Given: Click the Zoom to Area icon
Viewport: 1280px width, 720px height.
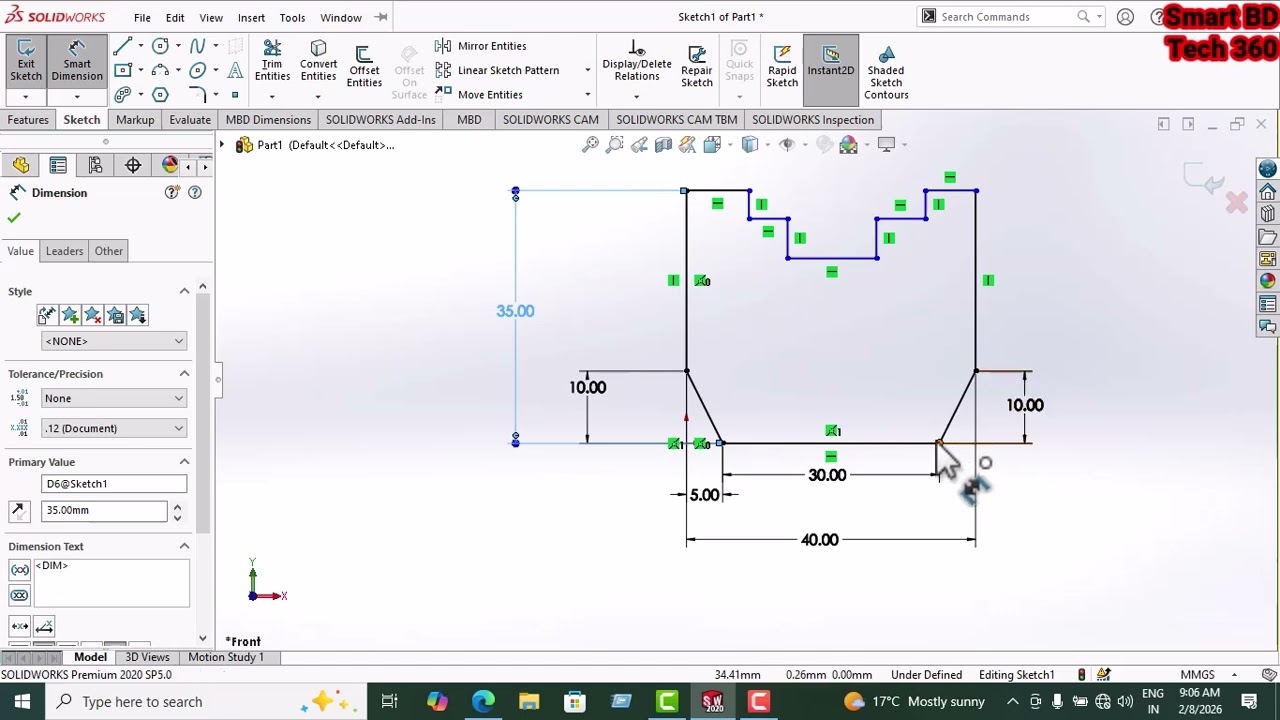Looking at the screenshot, I should pos(615,145).
